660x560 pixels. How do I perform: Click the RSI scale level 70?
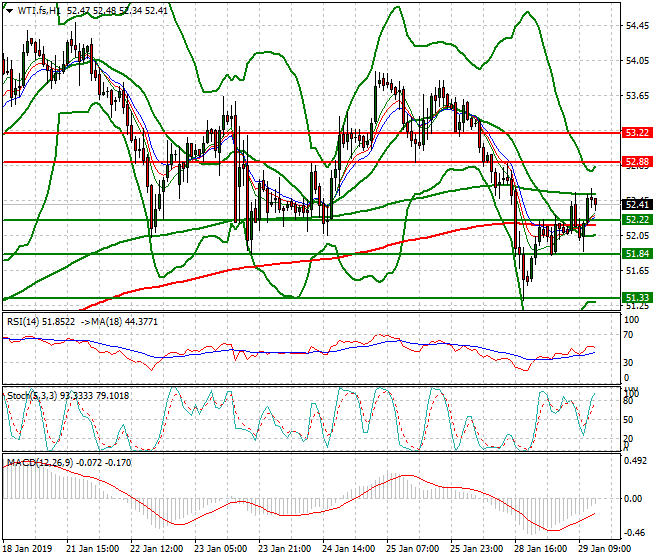(x=628, y=335)
